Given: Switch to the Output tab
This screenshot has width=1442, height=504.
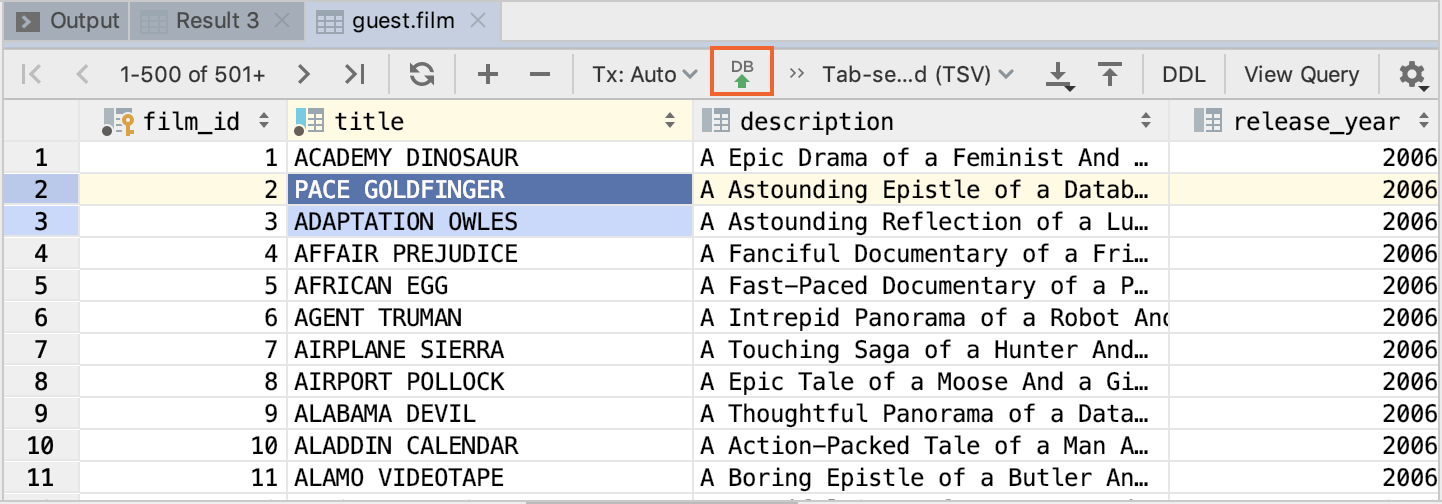Looking at the screenshot, I should click(69, 20).
